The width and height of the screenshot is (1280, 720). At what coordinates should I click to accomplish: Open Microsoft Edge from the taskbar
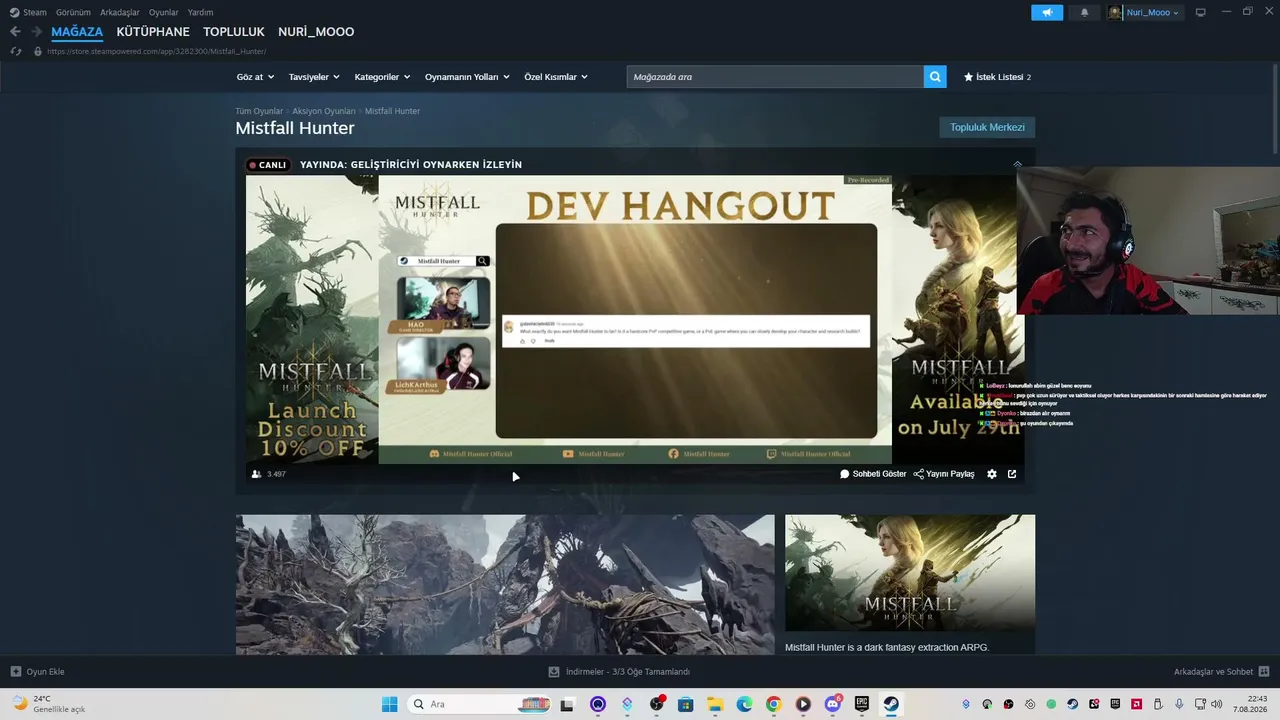click(x=744, y=704)
